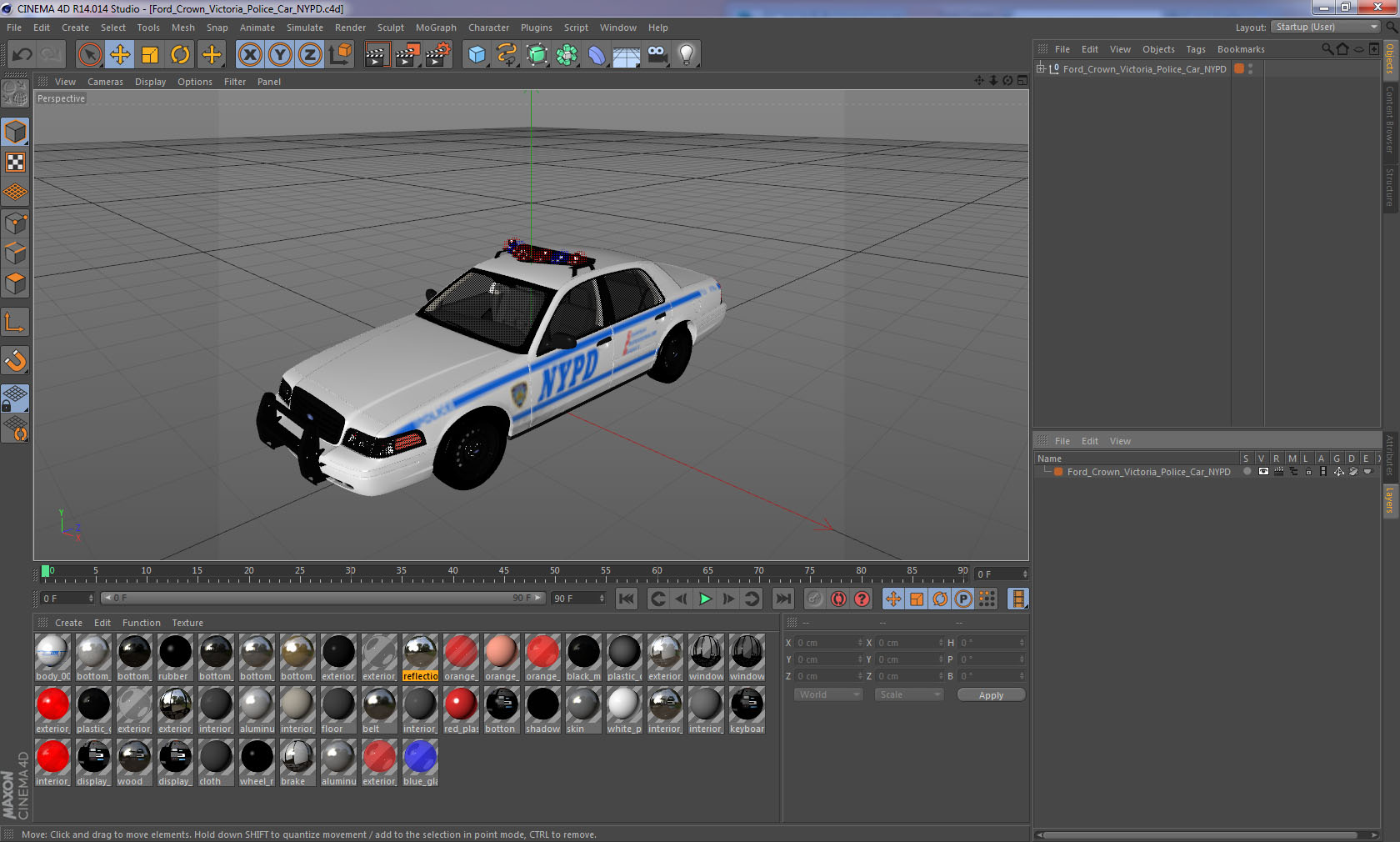Click the start frame 0 F field
The width and height of the screenshot is (1400, 842).
(x=67, y=599)
